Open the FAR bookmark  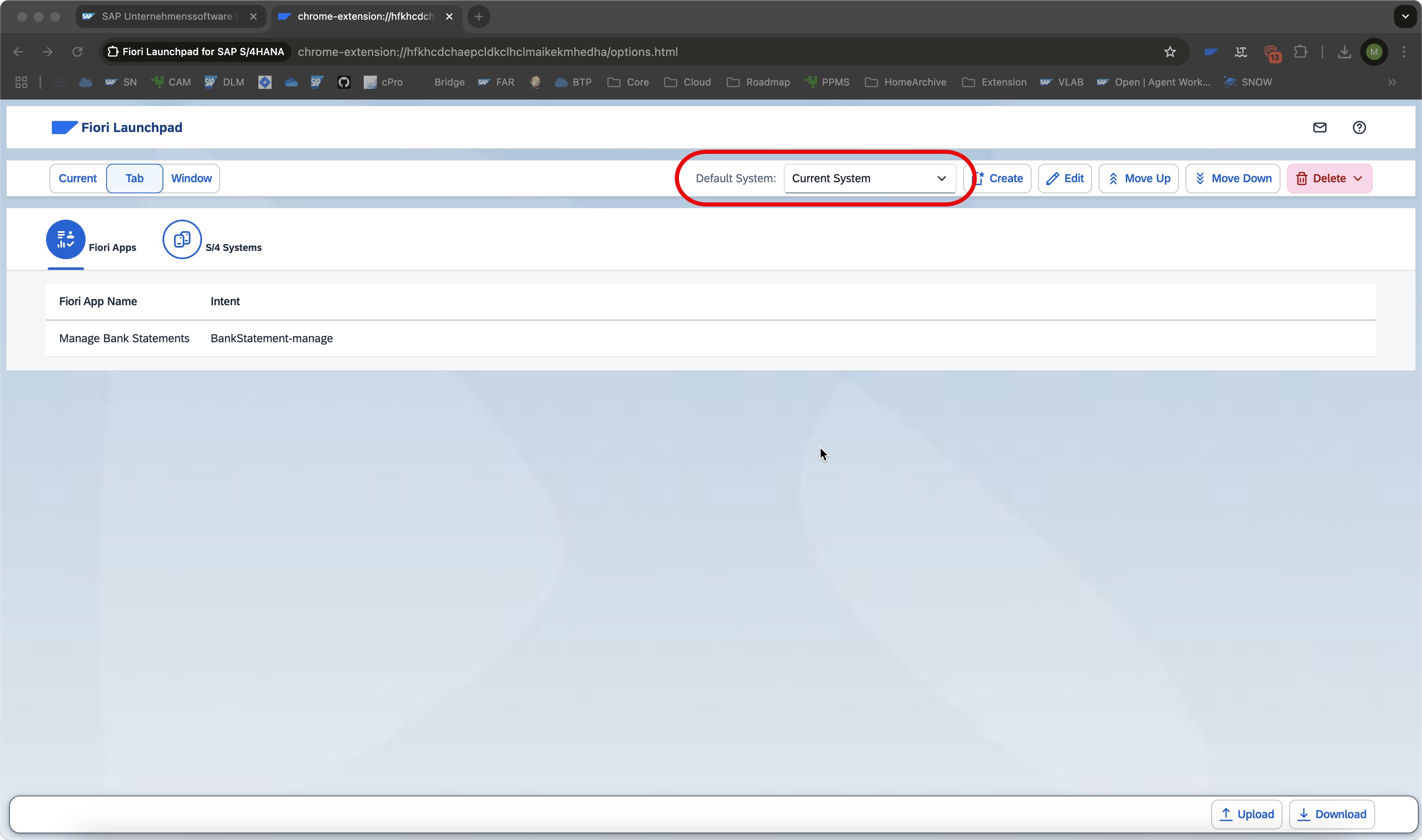coord(496,82)
